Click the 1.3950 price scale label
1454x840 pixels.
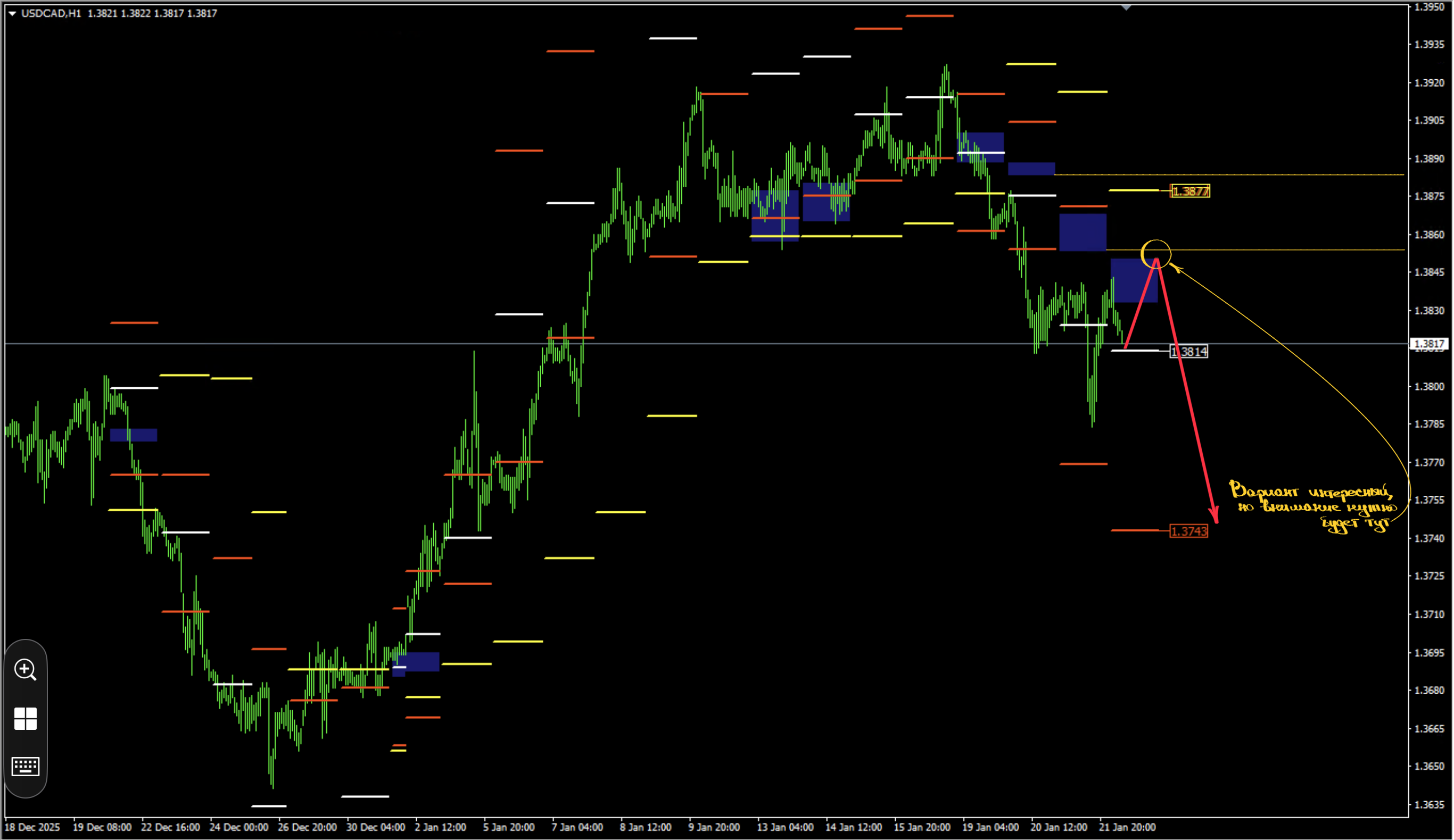click(x=1429, y=7)
